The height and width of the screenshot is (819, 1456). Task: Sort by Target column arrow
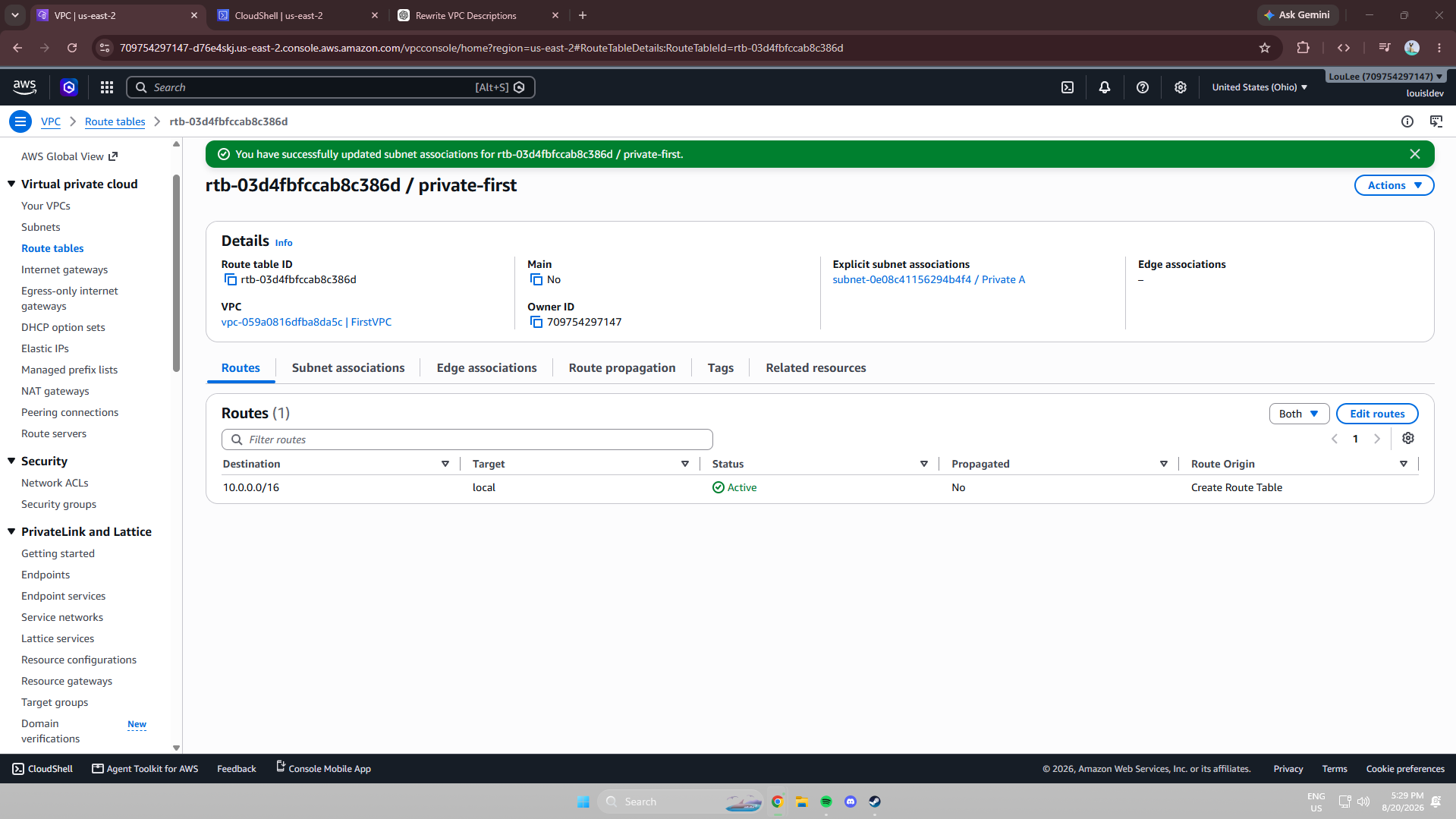click(x=685, y=464)
